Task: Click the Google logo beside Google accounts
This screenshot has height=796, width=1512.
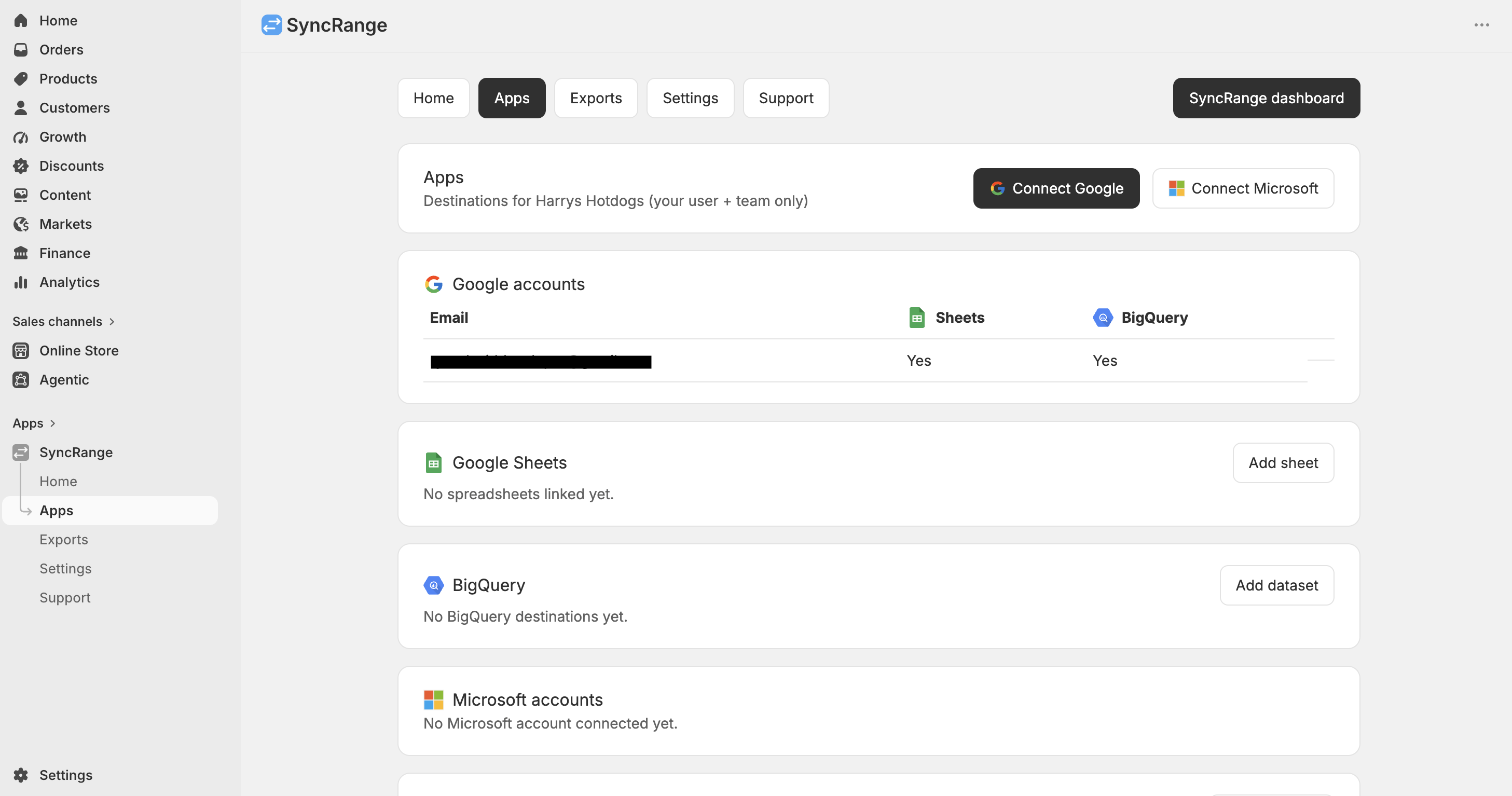Action: pyautogui.click(x=434, y=284)
